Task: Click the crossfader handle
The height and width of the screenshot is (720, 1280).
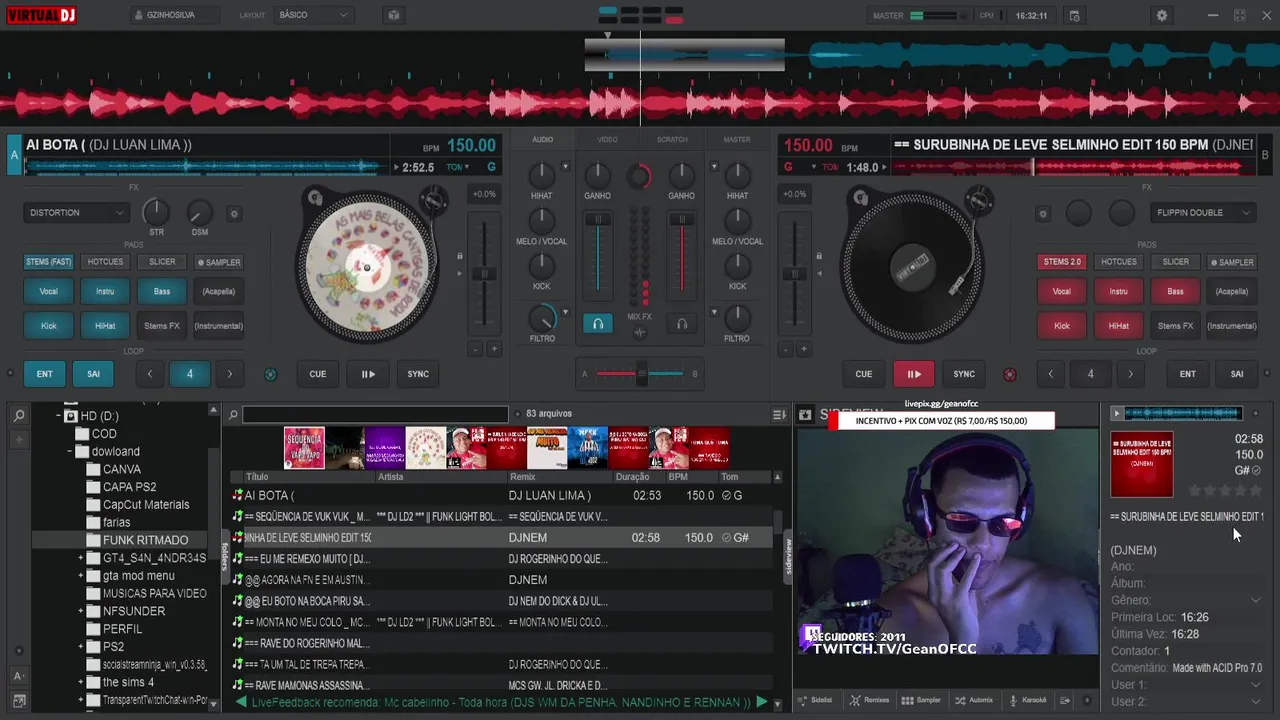Action: [x=641, y=374]
